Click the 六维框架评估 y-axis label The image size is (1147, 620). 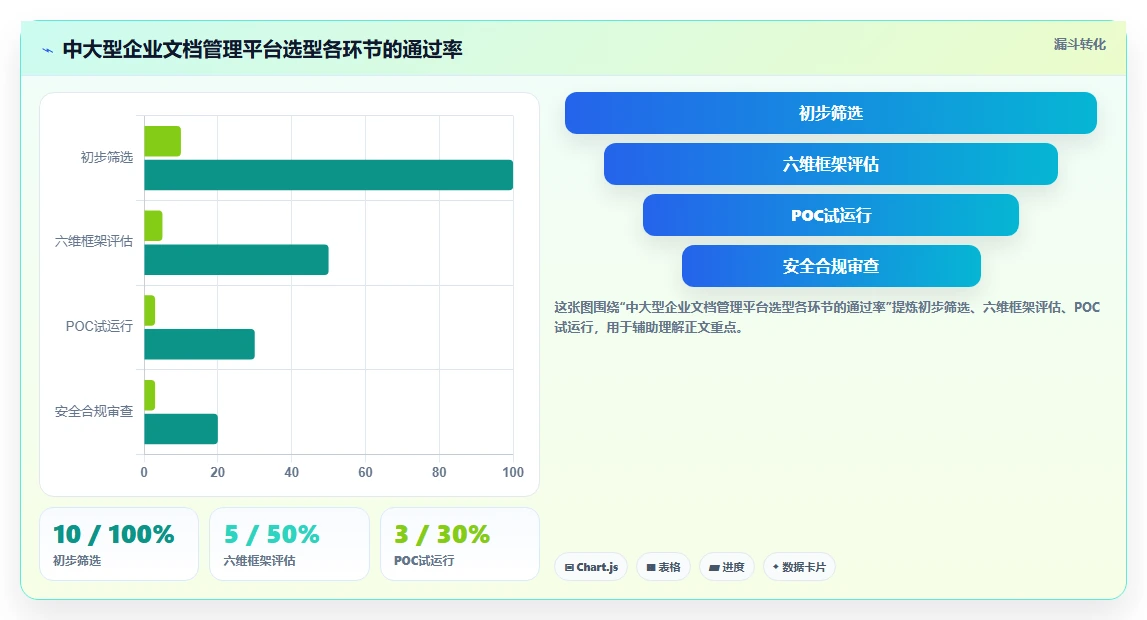pos(94,241)
